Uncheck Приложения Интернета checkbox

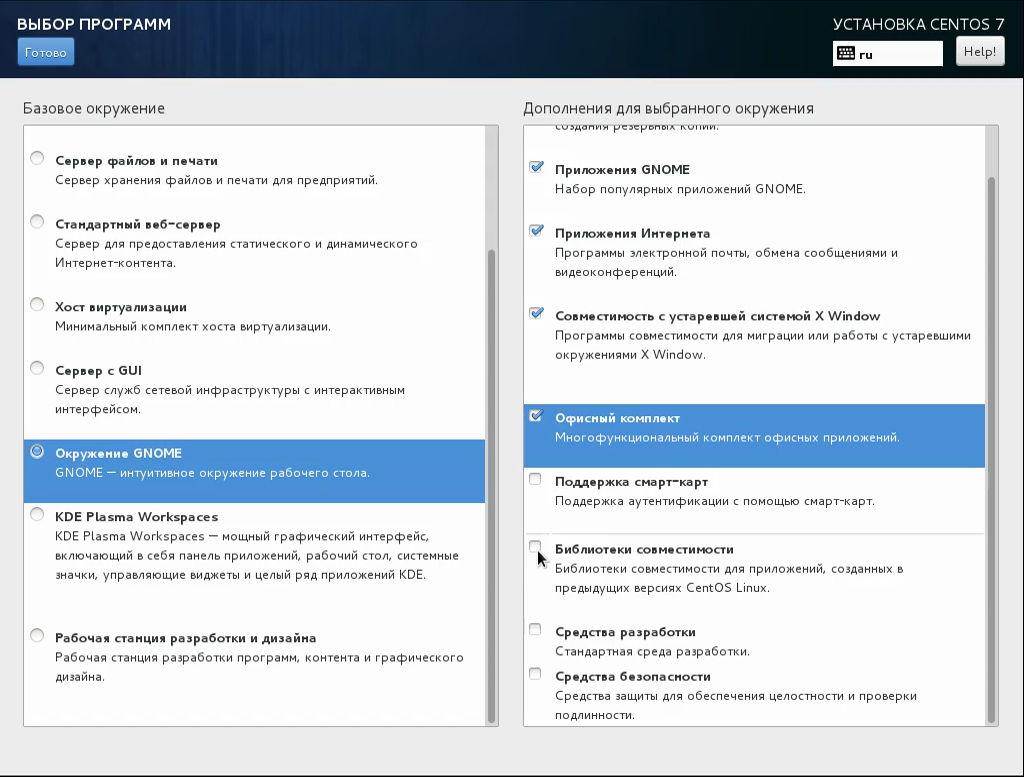[536, 231]
